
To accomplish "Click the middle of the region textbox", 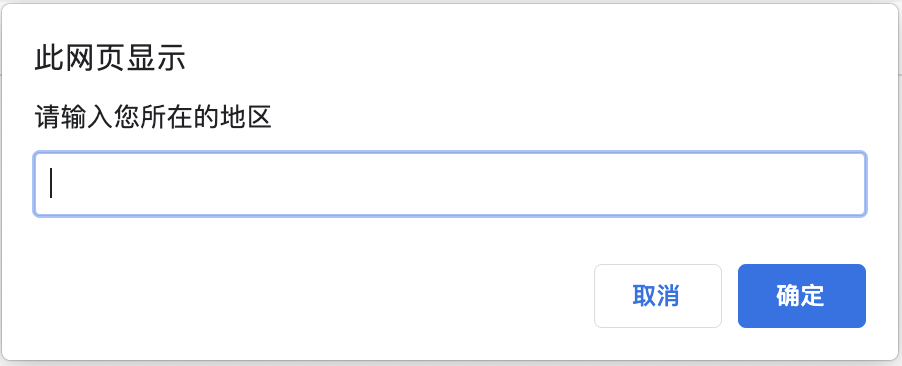I will coord(450,184).
